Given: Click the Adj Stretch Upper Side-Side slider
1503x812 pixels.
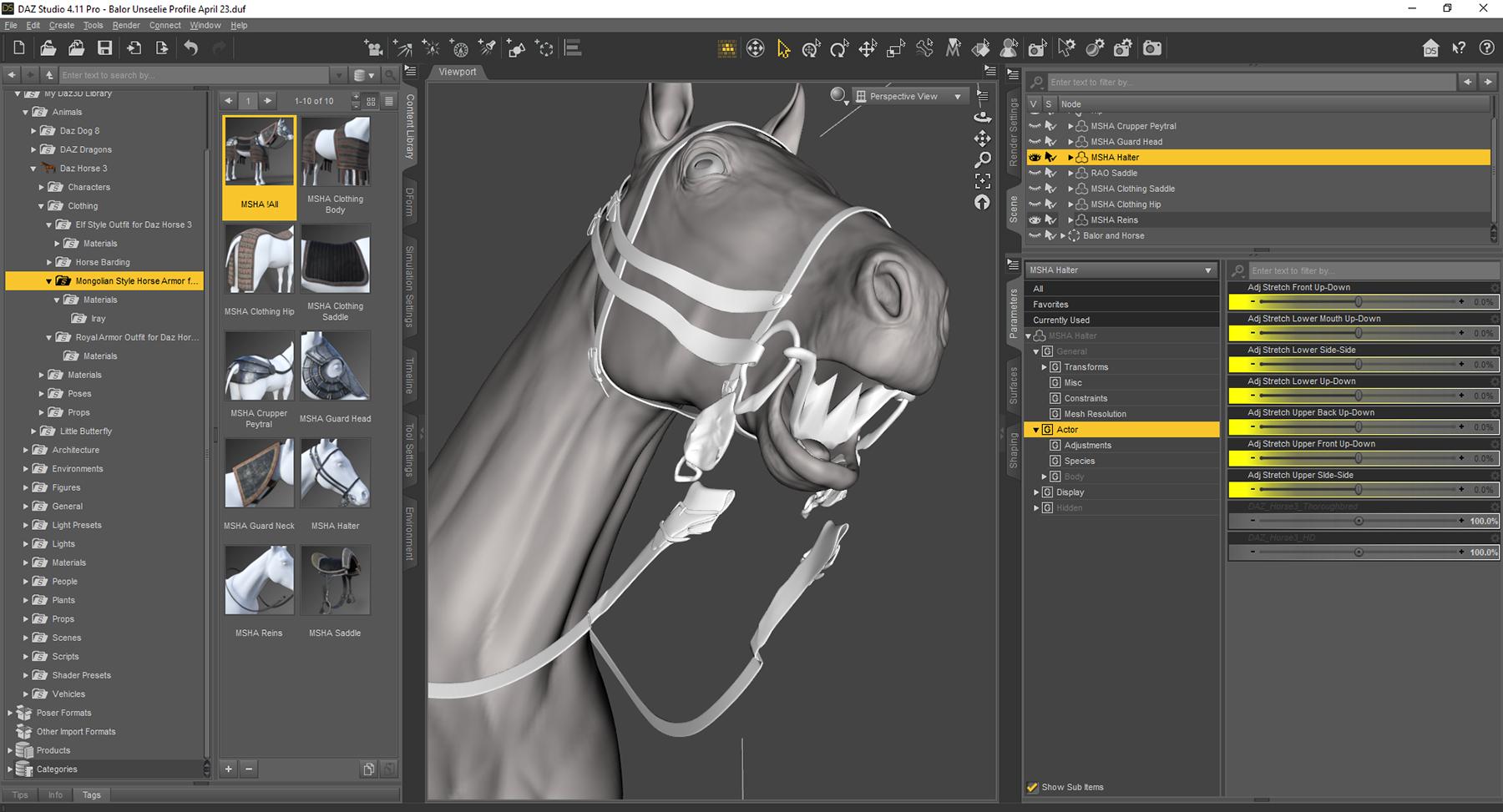Looking at the screenshot, I should pos(1359,490).
